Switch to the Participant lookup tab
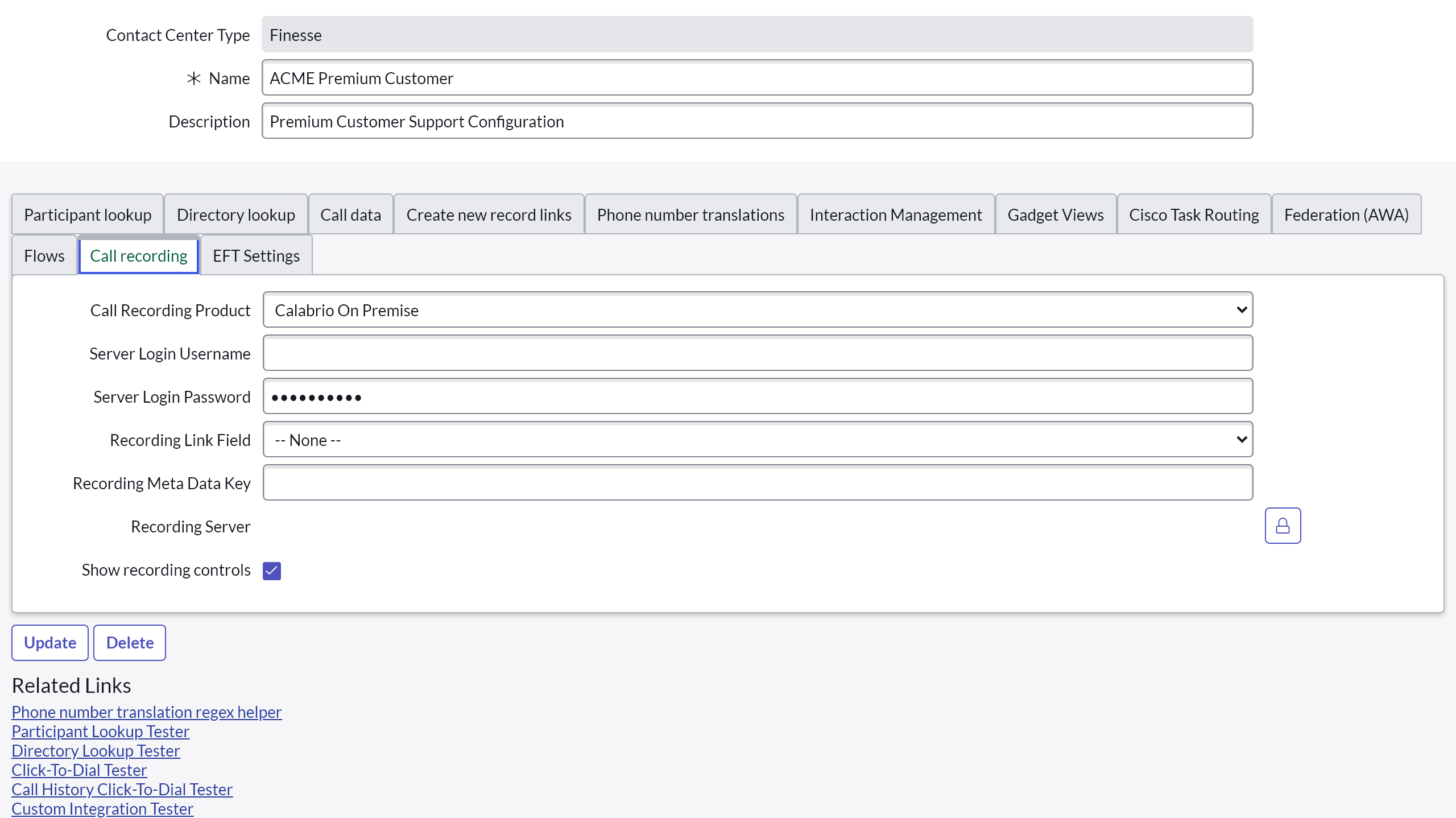Viewport: 1456px width, 818px height. (x=88, y=214)
